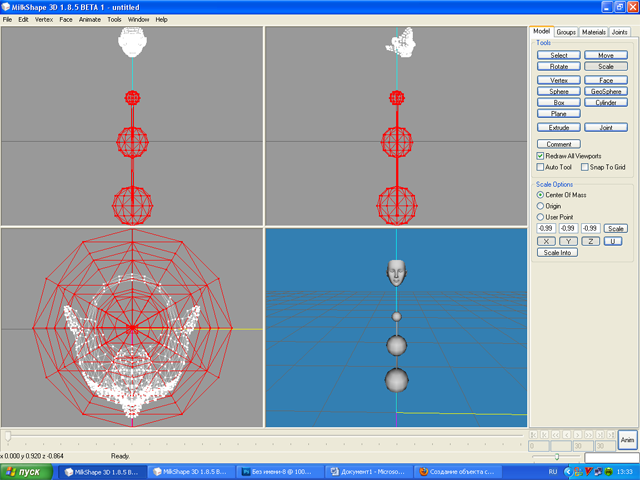640x480 pixels.
Task: Activate the Extrude tool
Action: click(558, 128)
